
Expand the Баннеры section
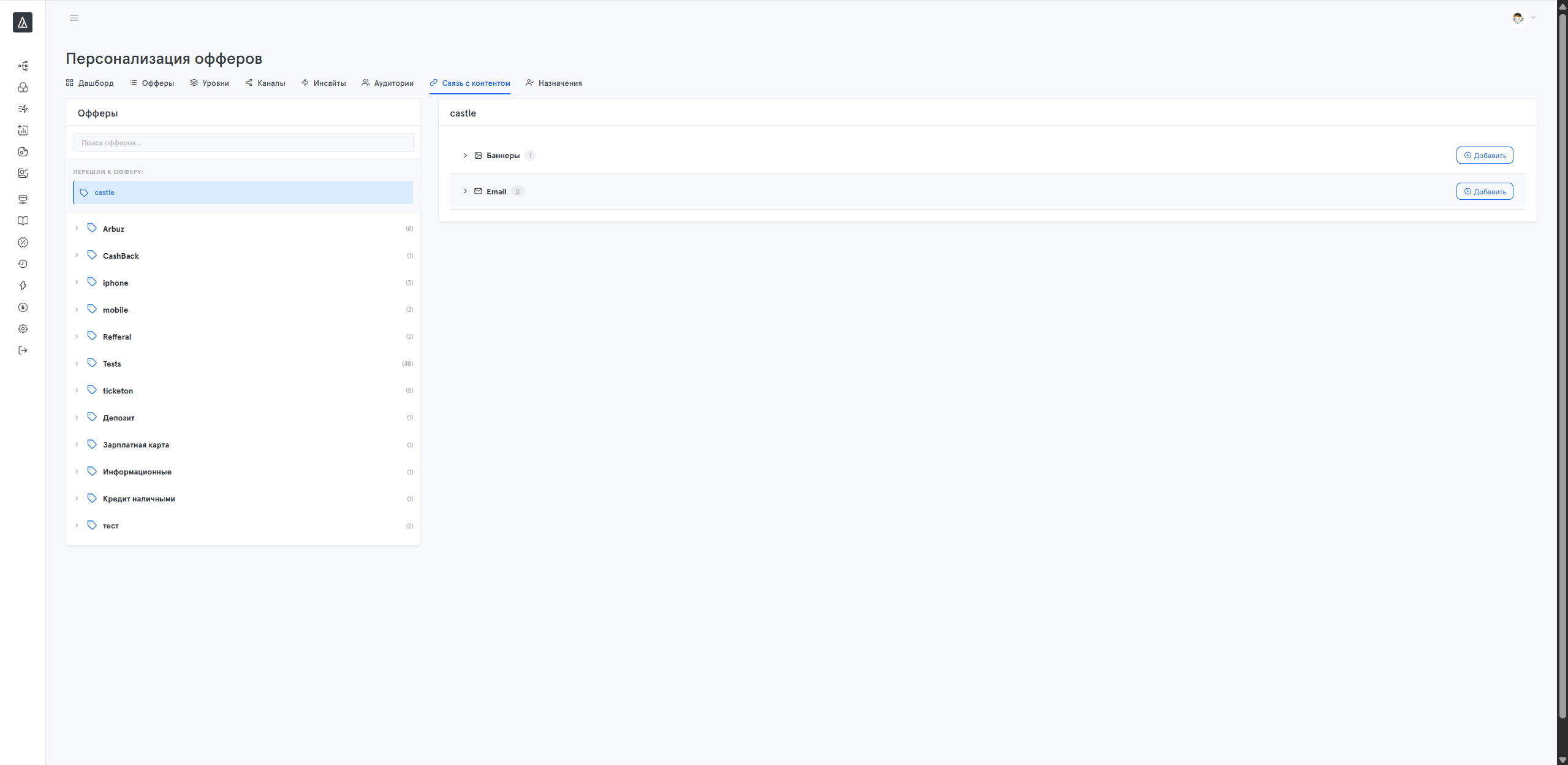click(465, 156)
